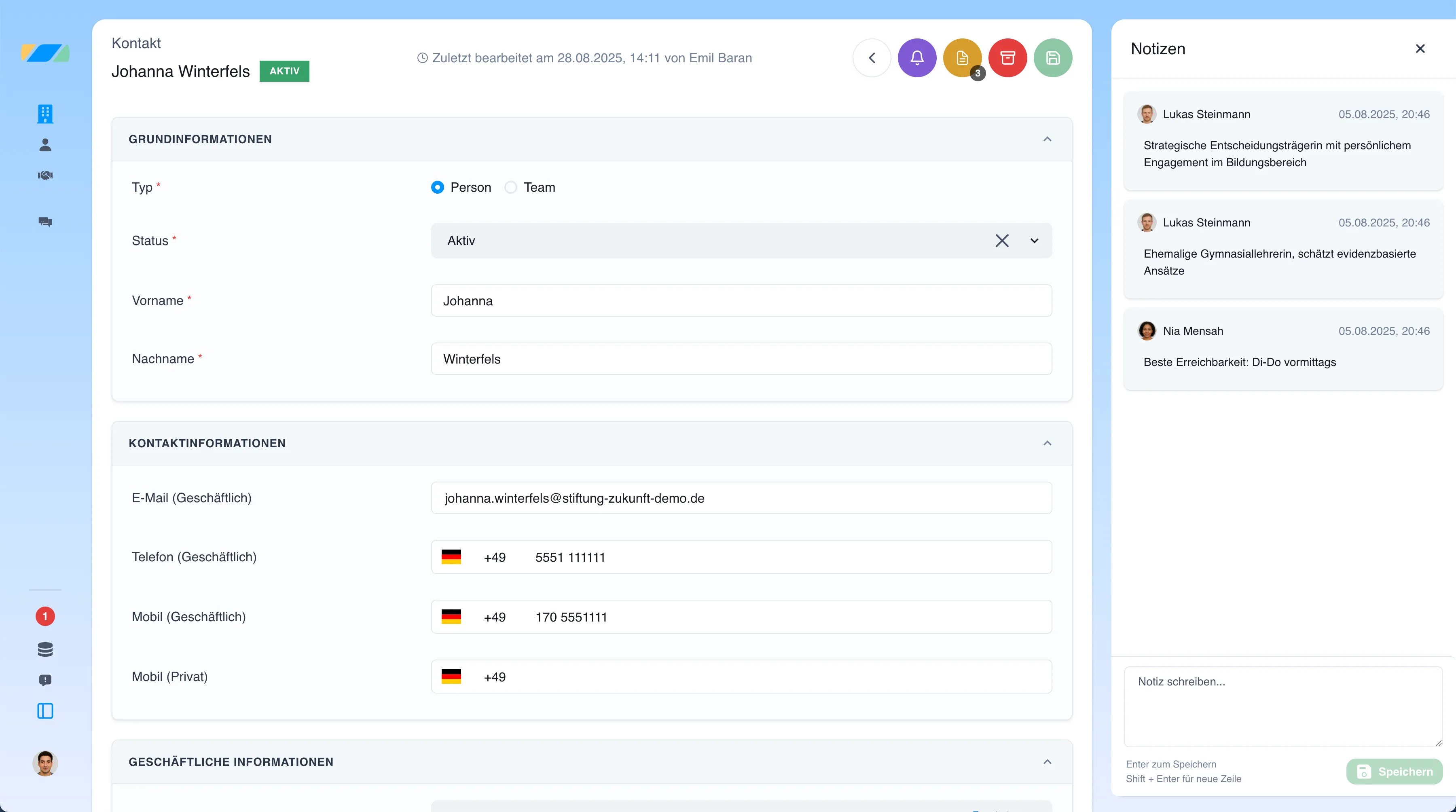Click the app logo at top left
Viewport: 1456px width, 812px height.
(45, 53)
